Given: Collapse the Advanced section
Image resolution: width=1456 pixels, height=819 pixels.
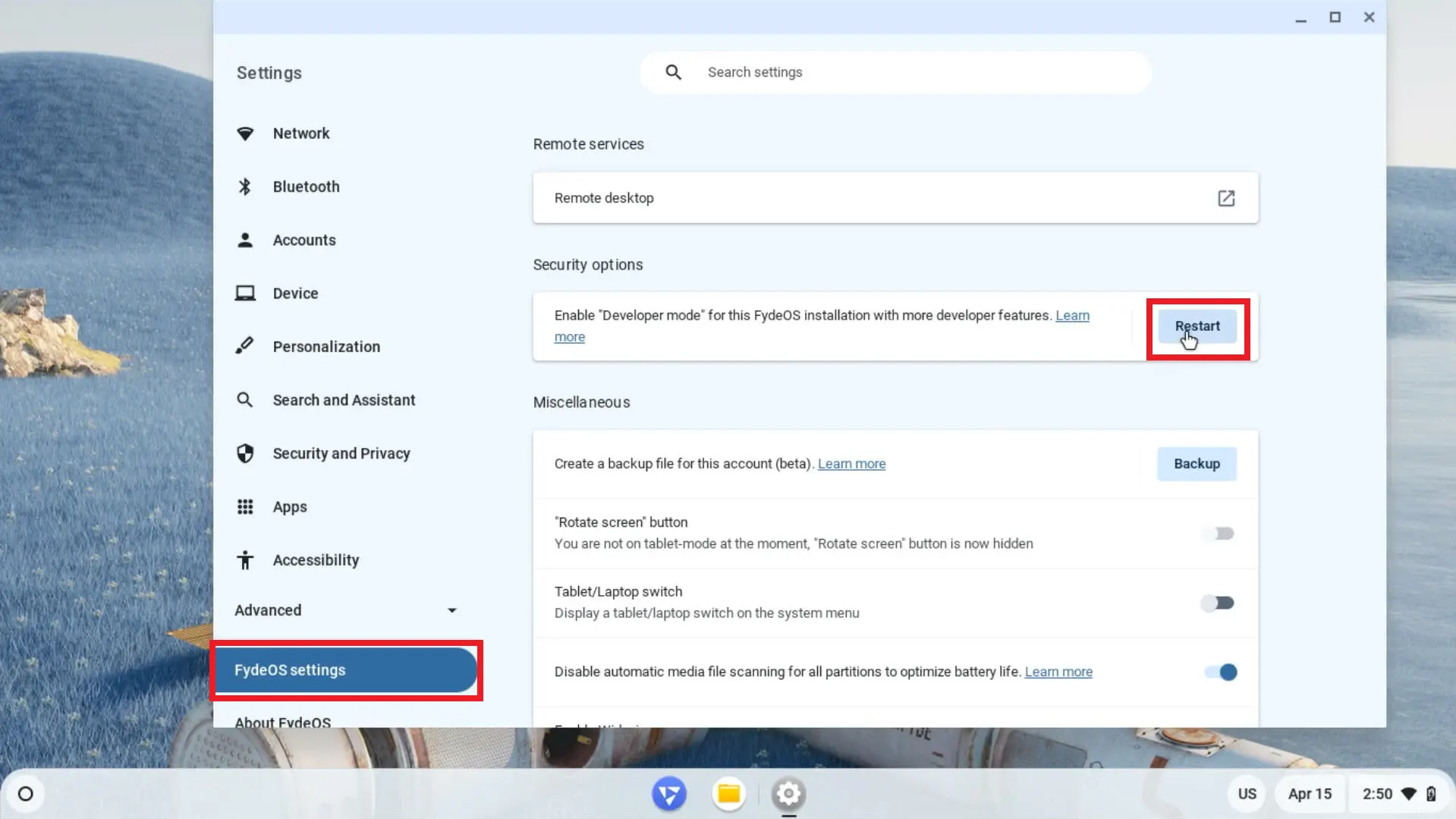Looking at the screenshot, I should 452,610.
